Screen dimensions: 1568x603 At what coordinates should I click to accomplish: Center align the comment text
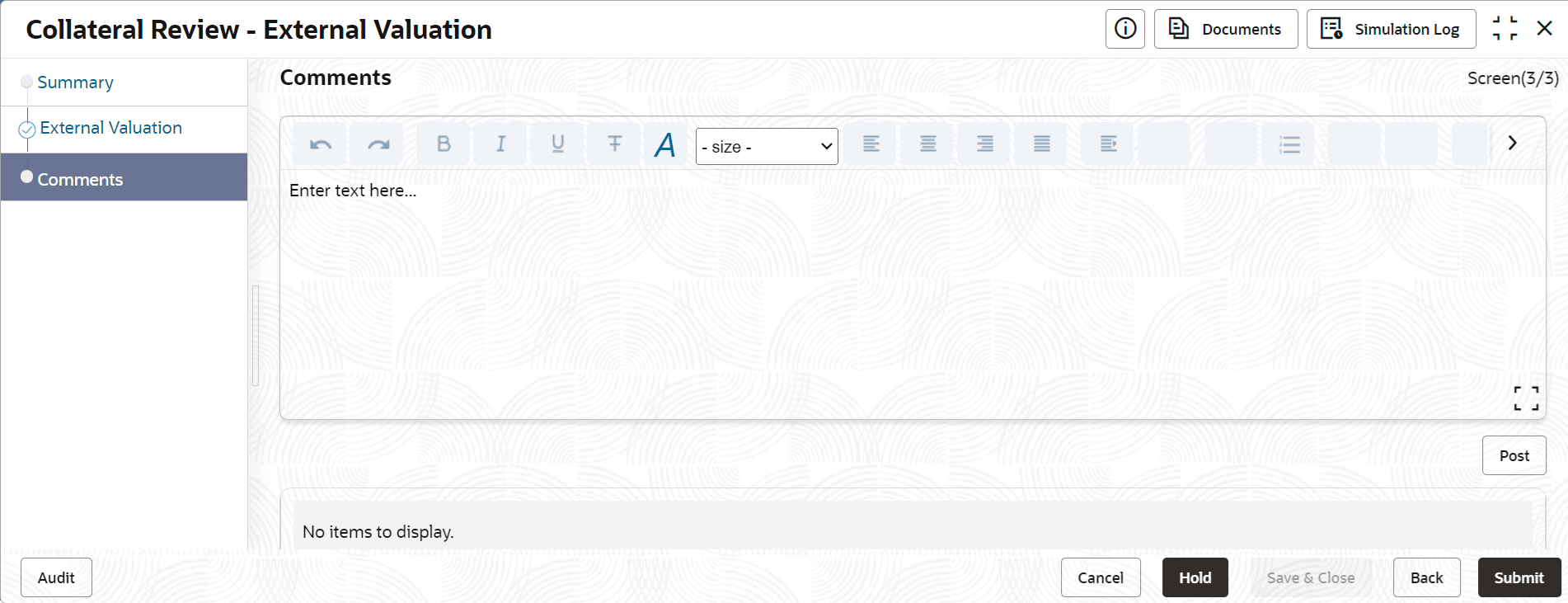pos(927,144)
